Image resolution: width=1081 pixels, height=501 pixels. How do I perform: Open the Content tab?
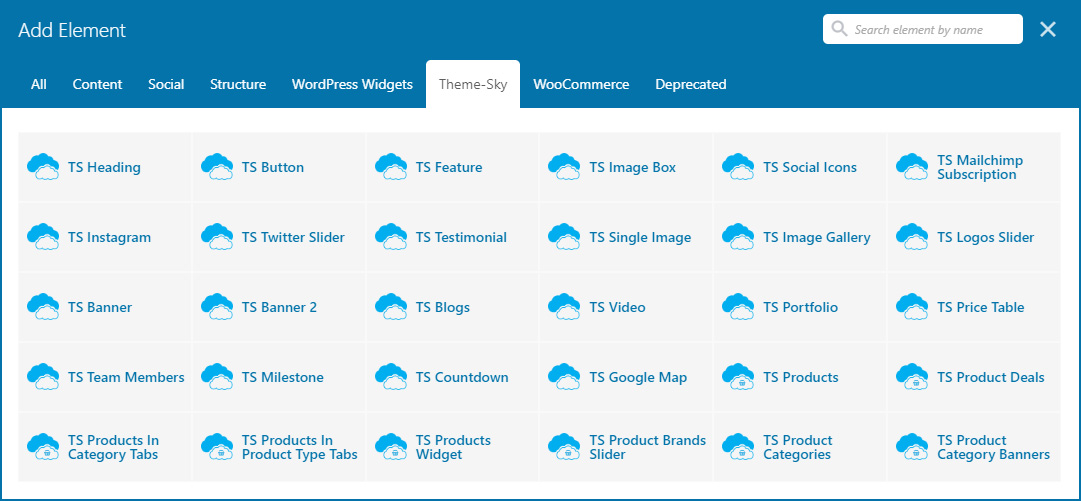tap(97, 84)
